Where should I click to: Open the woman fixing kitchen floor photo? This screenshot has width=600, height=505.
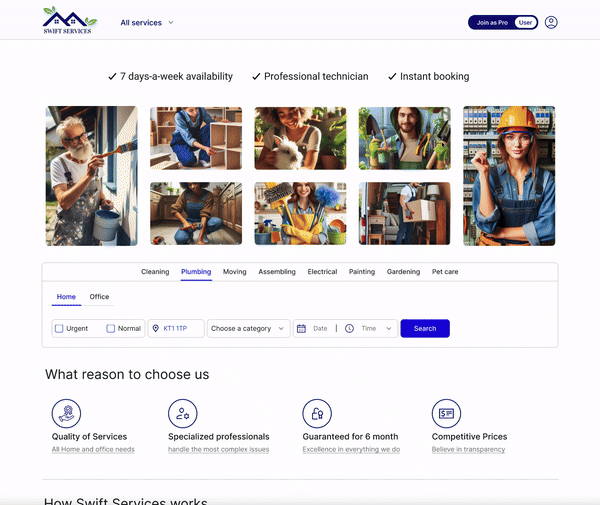[196, 213]
